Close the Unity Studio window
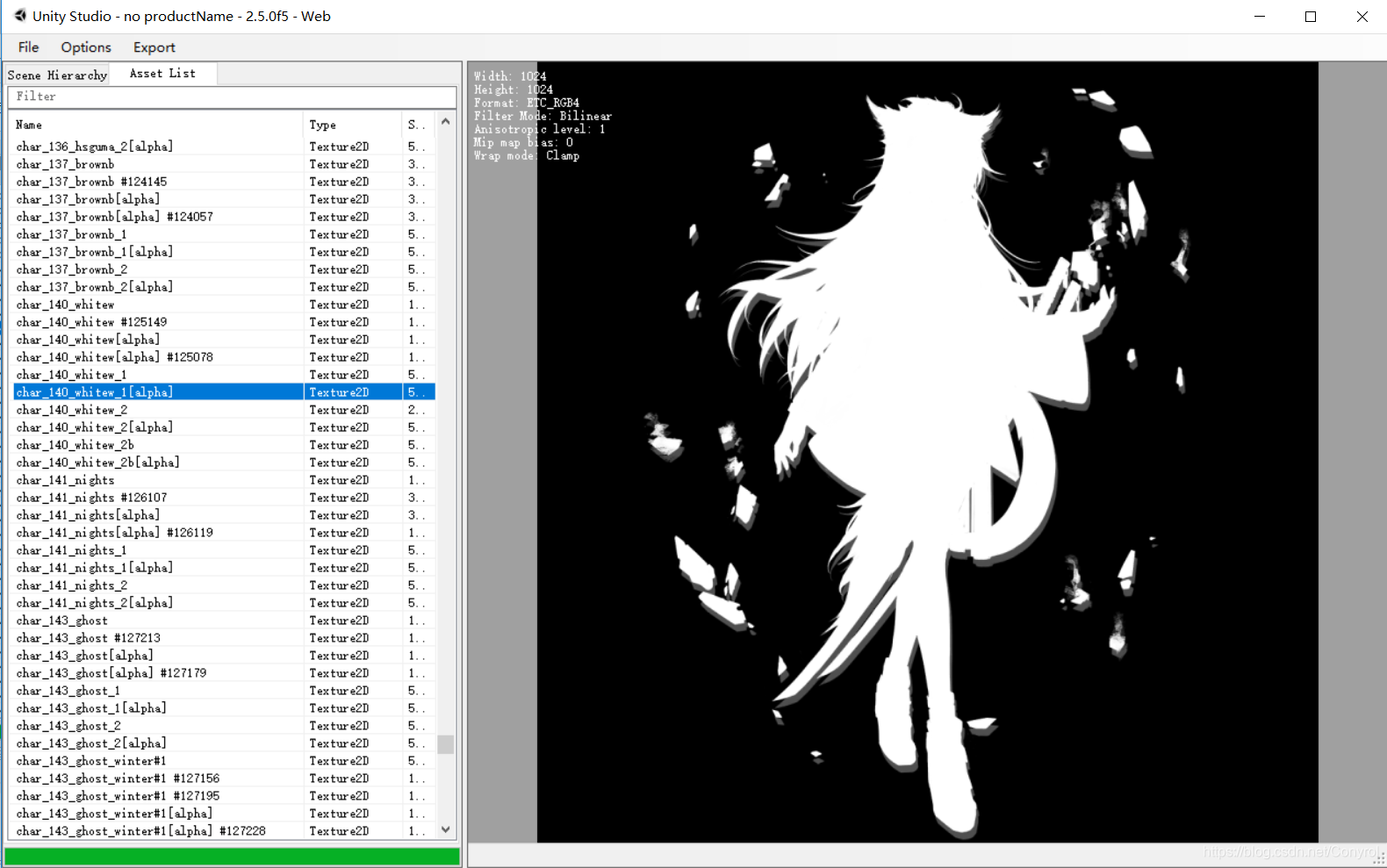1387x868 pixels. 1362,17
